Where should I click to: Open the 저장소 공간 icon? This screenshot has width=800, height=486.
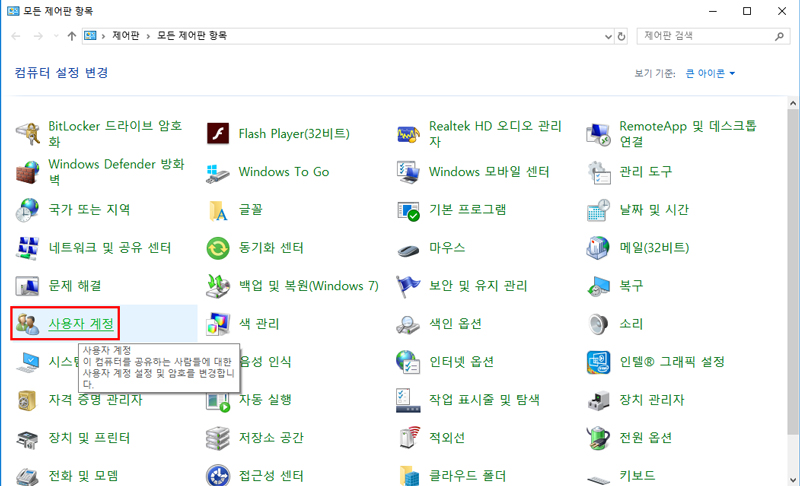(218, 438)
